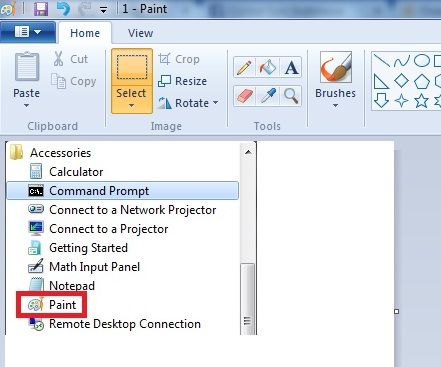Open the Resize and skew dialog

click(x=182, y=81)
